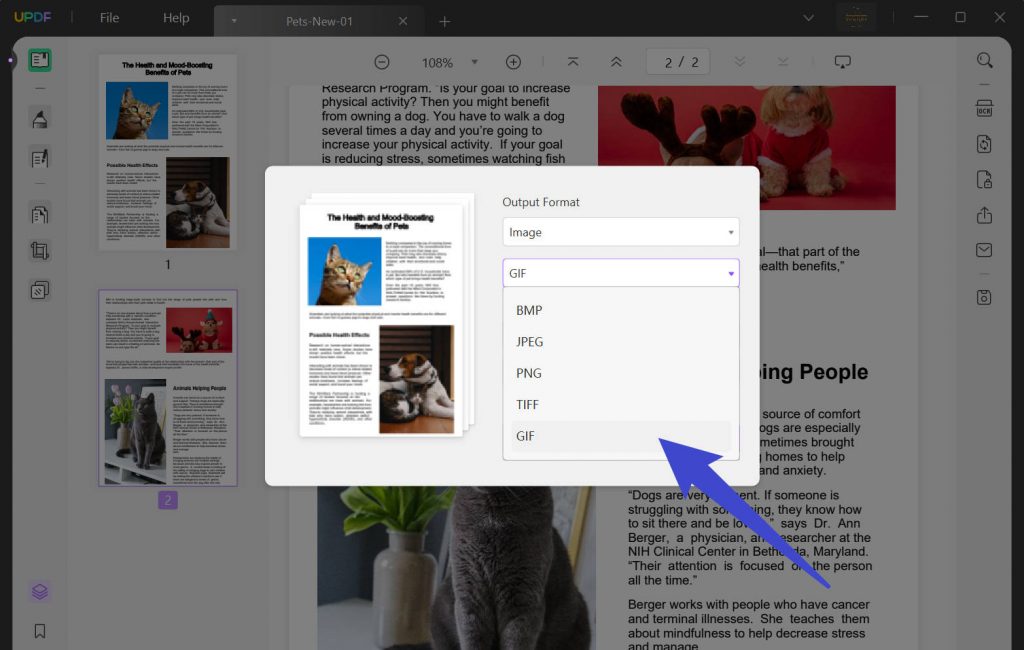Open the Crop Pages tool
Image resolution: width=1024 pixels, height=650 pixels.
pyautogui.click(x=39, y=249)
